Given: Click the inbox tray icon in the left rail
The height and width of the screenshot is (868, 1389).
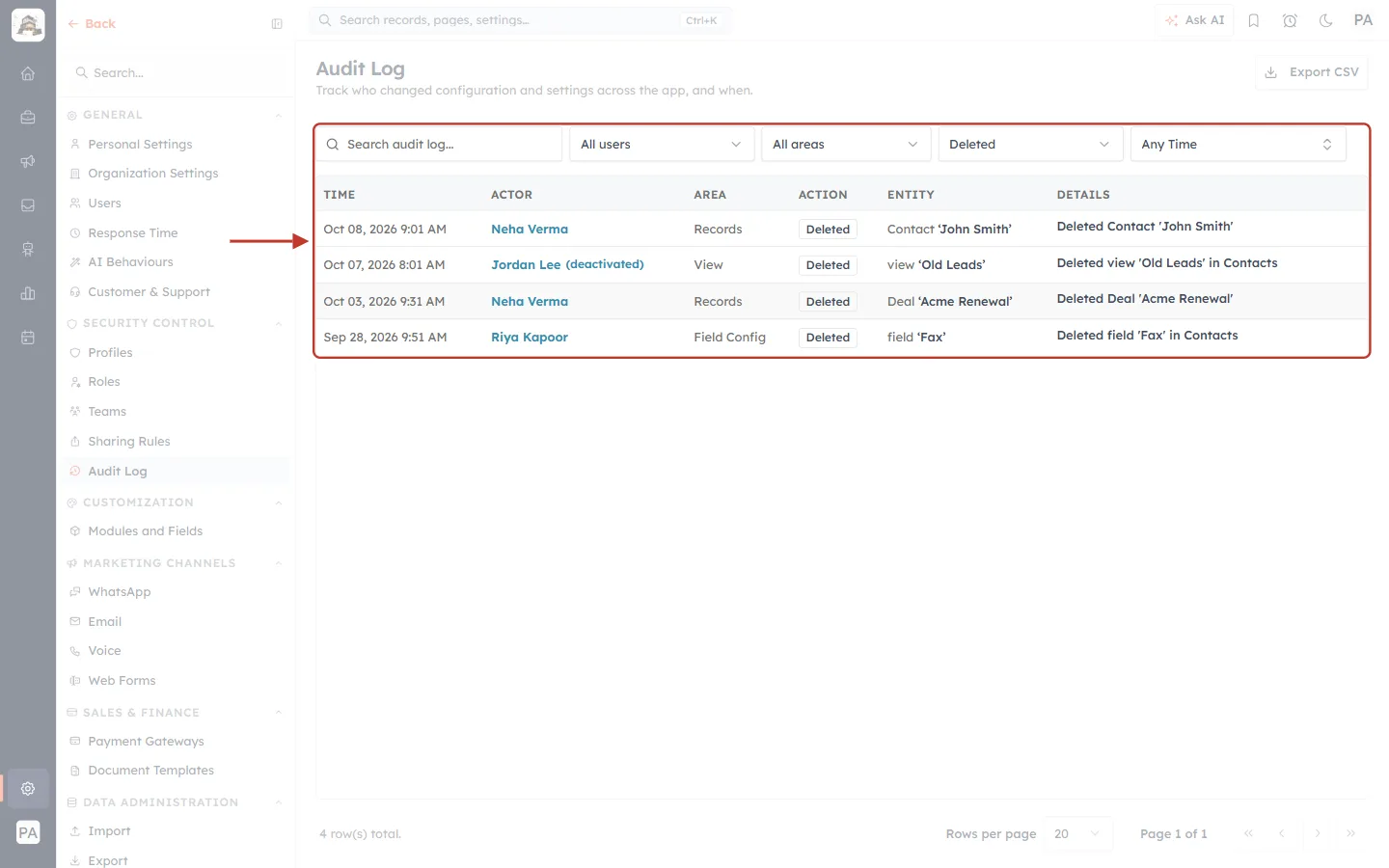Looking at the screenshot, I should coord(28,205).
